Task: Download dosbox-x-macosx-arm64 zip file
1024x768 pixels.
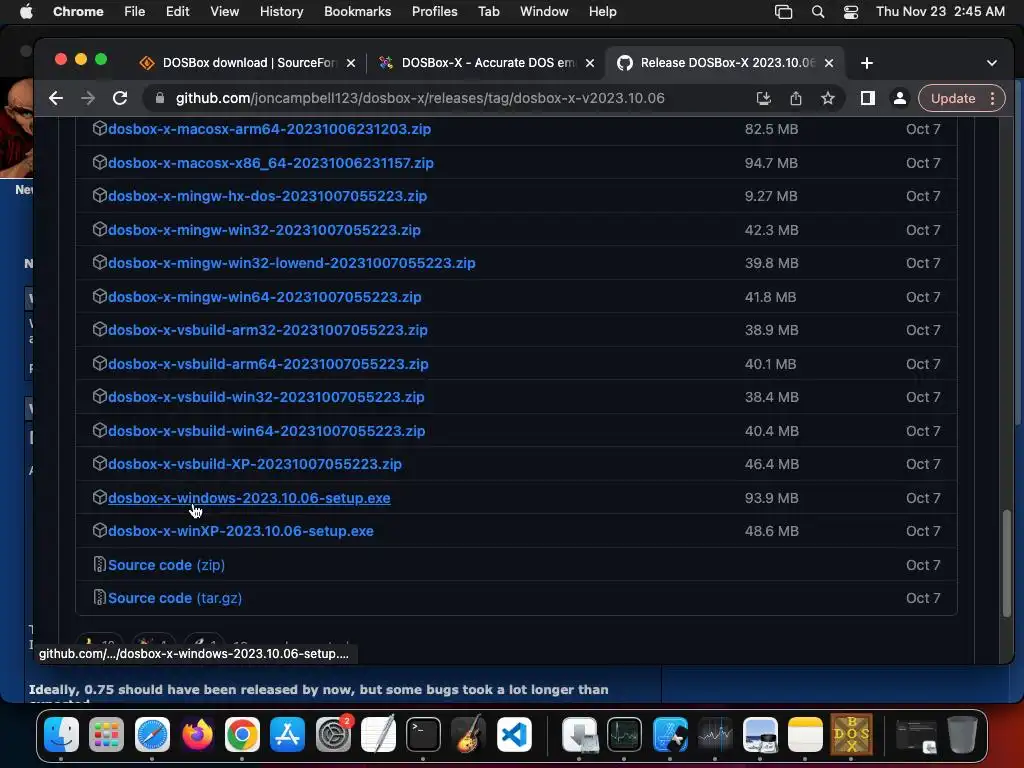Action: [x=269, y=129]
